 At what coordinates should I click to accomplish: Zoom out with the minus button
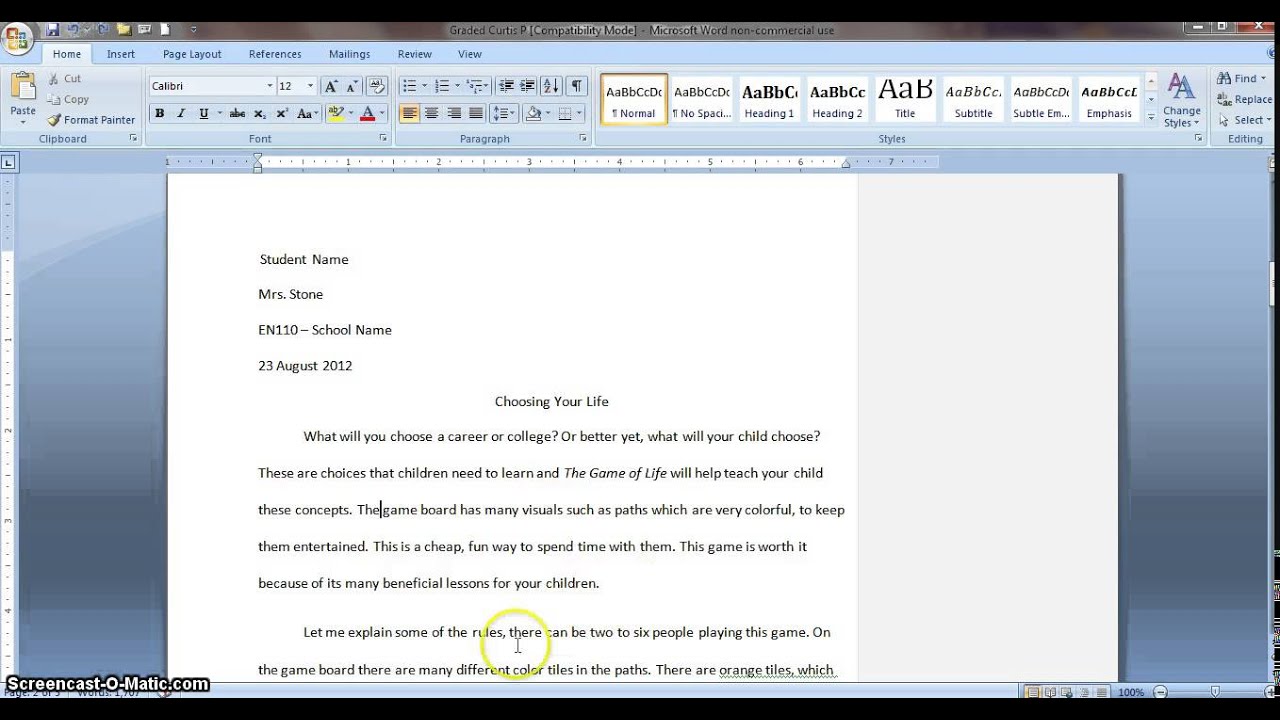tap(1161, 692)
